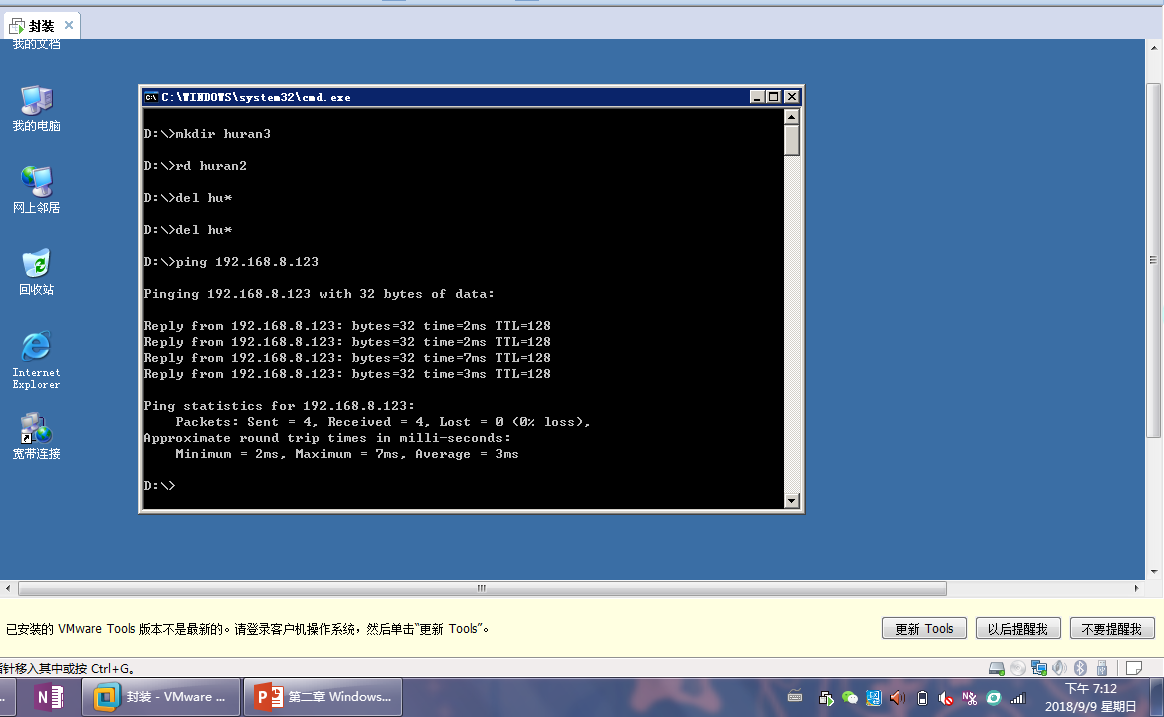Click VMware horizontal scrollbar left arrow

pyautogui.click(x=7, y=589)
